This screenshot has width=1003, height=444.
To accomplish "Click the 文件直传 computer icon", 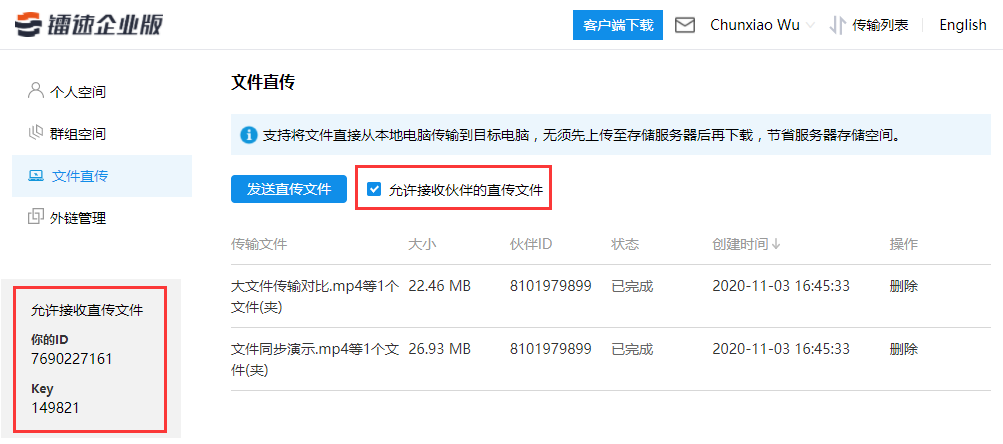I will pyautogui.click(x=36, y=175).
